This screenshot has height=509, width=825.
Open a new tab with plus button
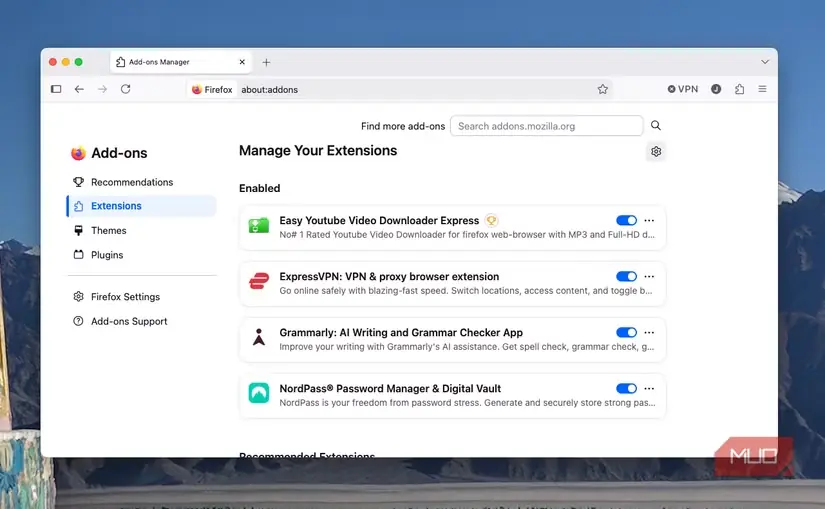pyautogui.click(x=266, y=62)
